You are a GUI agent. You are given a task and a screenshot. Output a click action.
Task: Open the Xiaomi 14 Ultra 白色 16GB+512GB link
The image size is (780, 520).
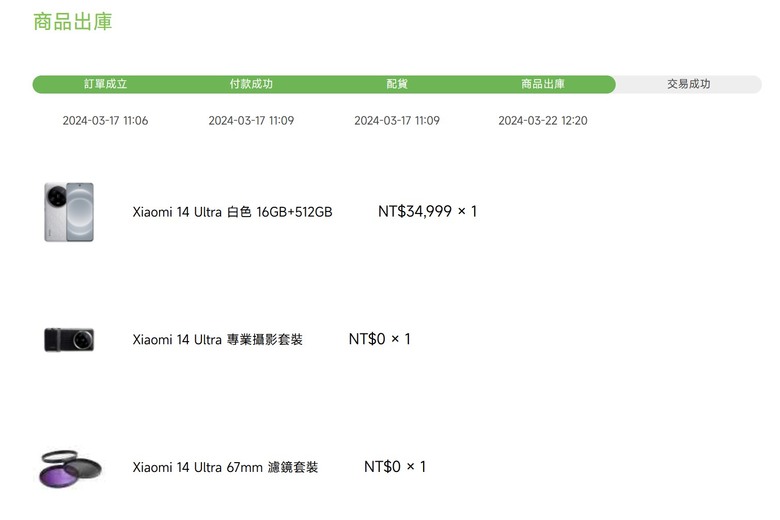[x=232, y=212]
